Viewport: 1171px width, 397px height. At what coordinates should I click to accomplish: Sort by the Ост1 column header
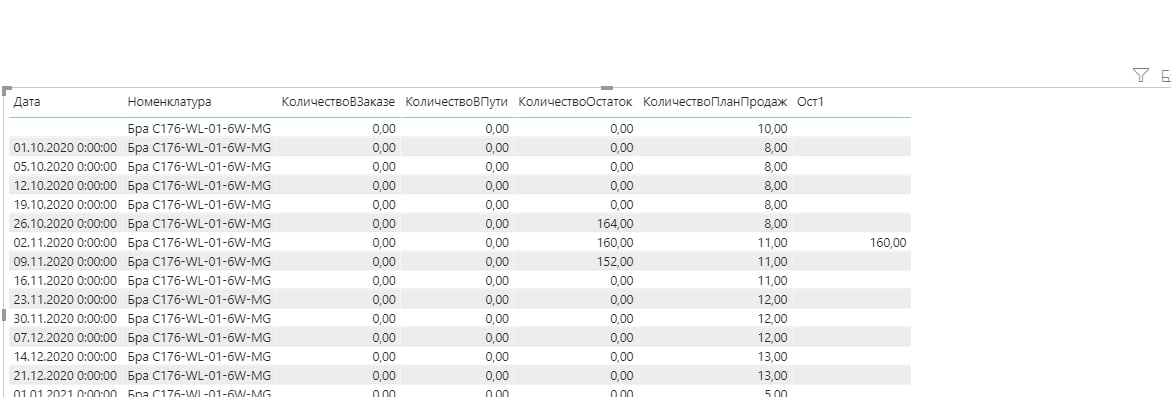coord(810,102)
